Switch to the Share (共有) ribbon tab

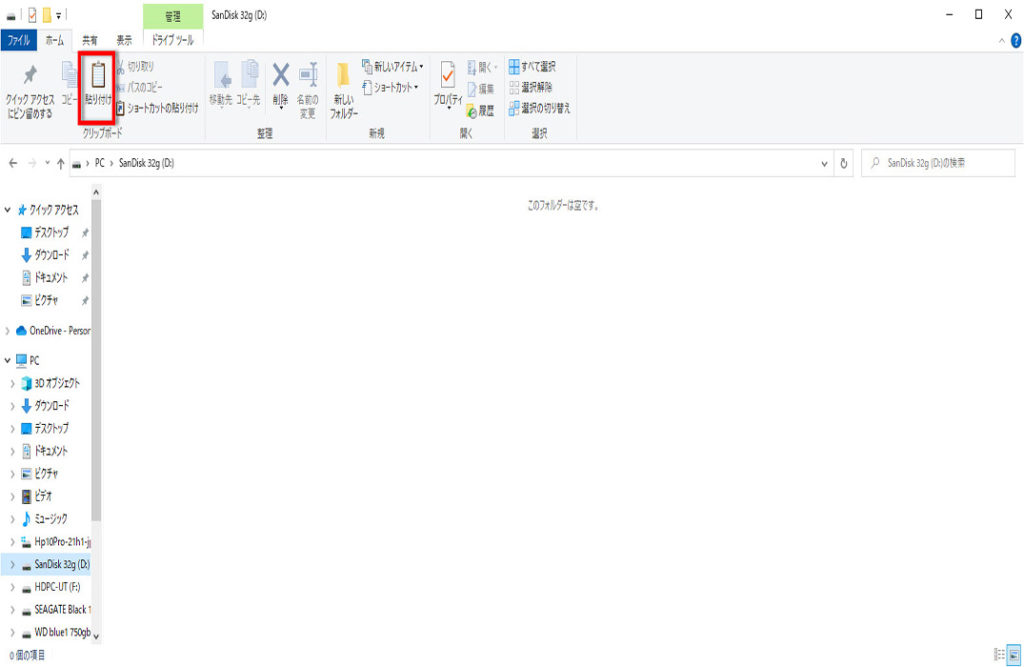pos(90,41)
